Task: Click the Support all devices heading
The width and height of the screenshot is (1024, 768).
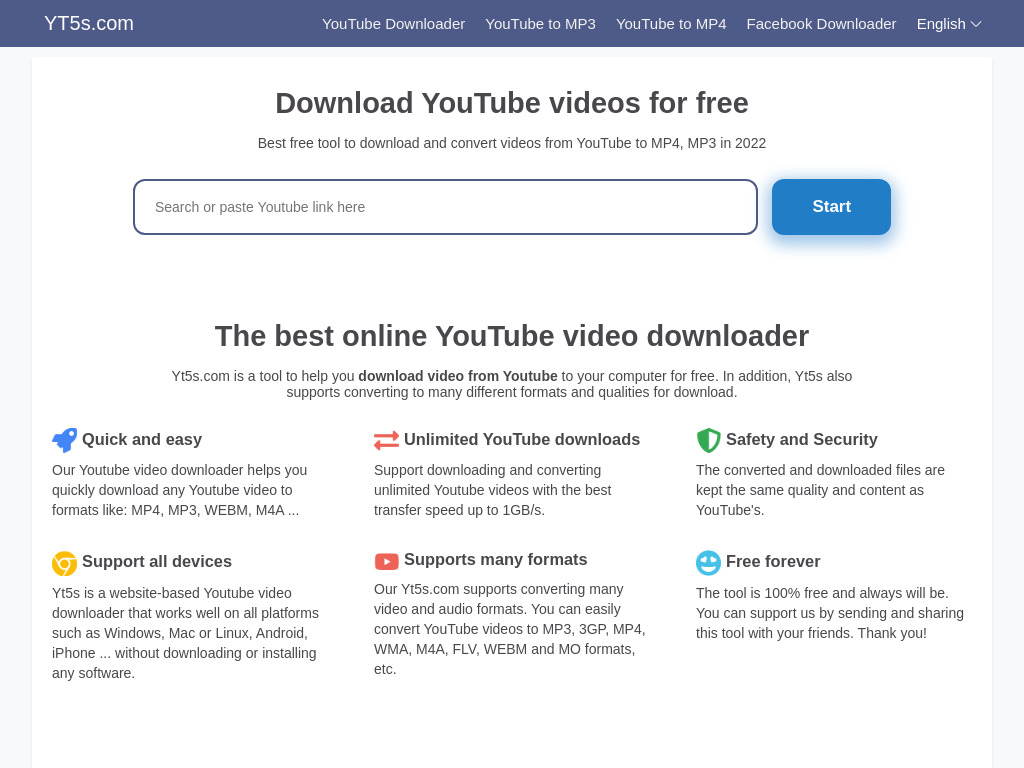Action: tap(157, 562)
